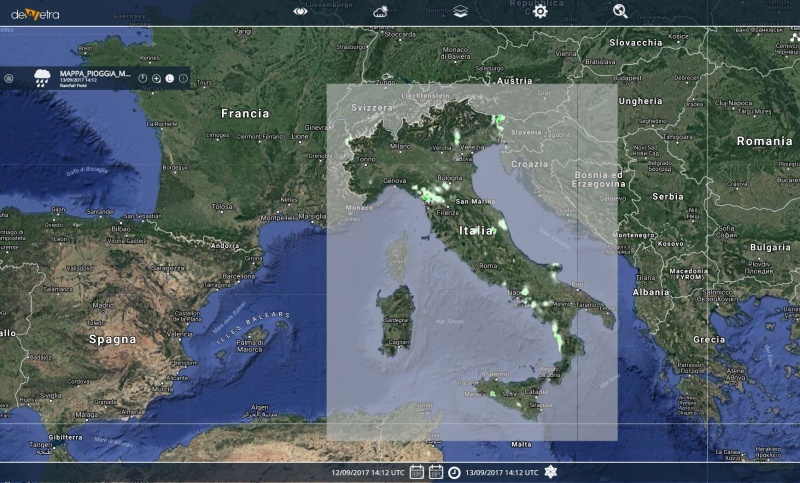
Task: Toggle the round icon left of rain layer
Action: [x=9, y=78]
